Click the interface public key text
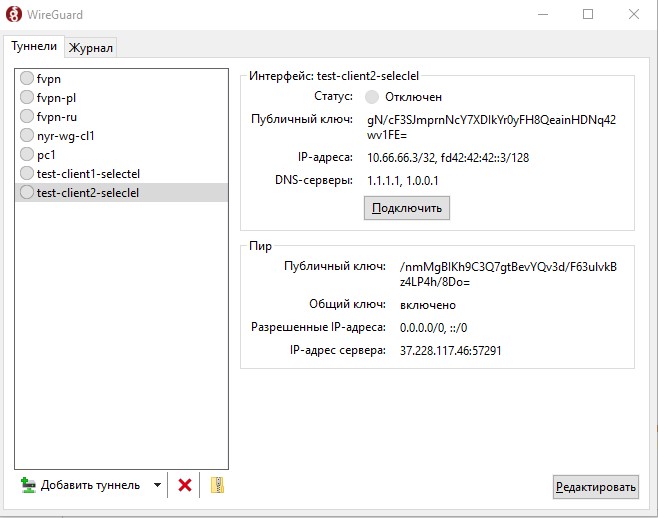Viewport: 658px width, 518px height. click(491, 127)
